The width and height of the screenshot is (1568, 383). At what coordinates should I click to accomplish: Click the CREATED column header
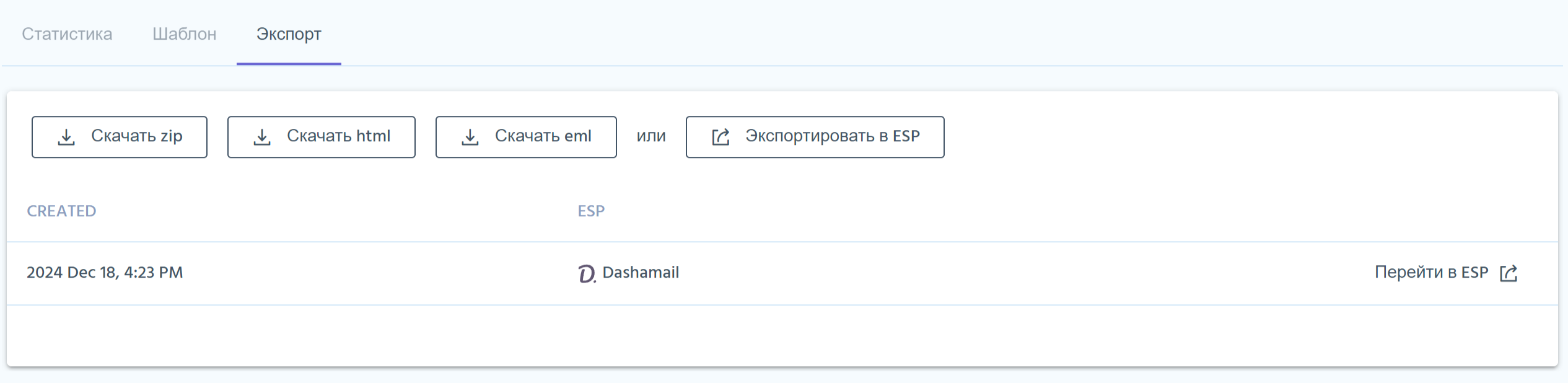pos(61,211)
